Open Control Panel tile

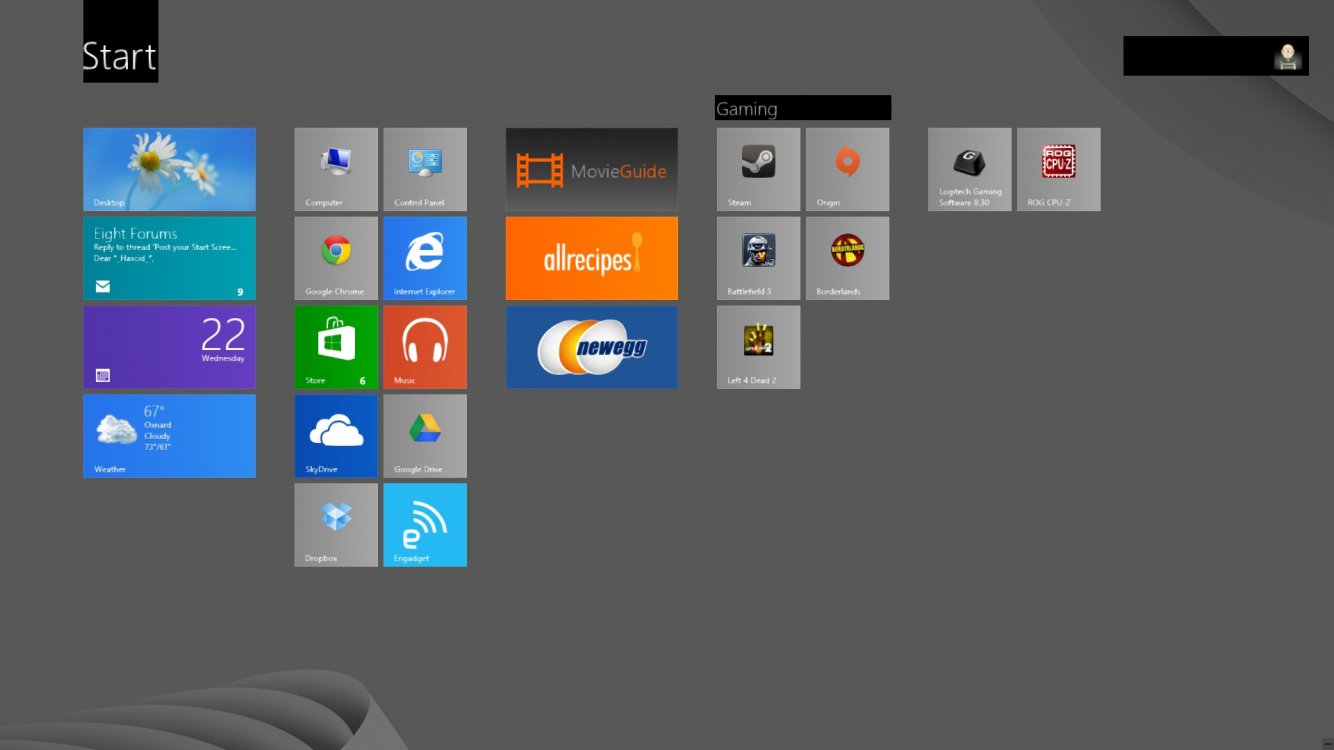(x=425, y=169)
